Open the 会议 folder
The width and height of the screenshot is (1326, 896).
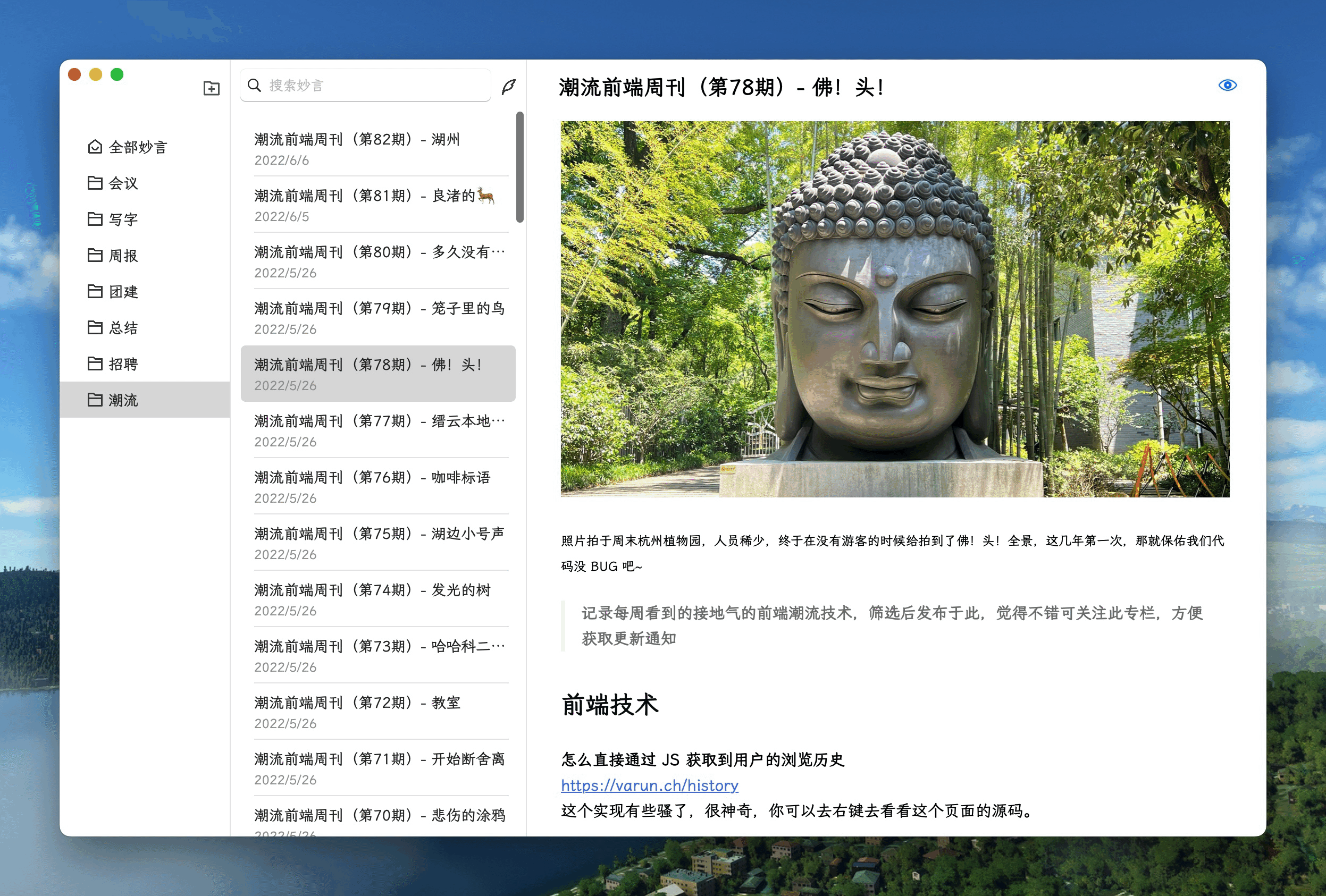click(123, 183)
